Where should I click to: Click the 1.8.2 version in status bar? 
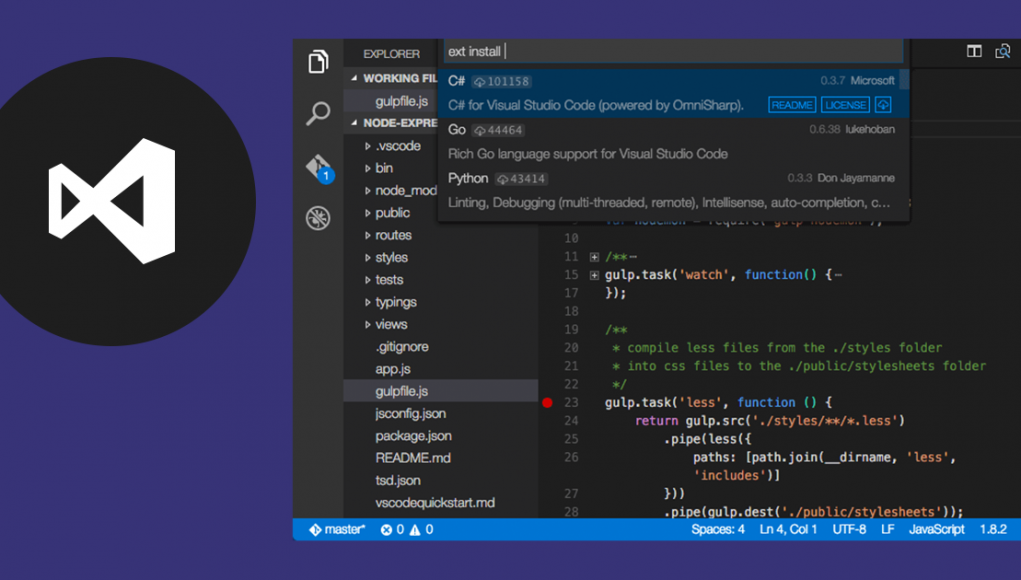[x=993, y=530]
